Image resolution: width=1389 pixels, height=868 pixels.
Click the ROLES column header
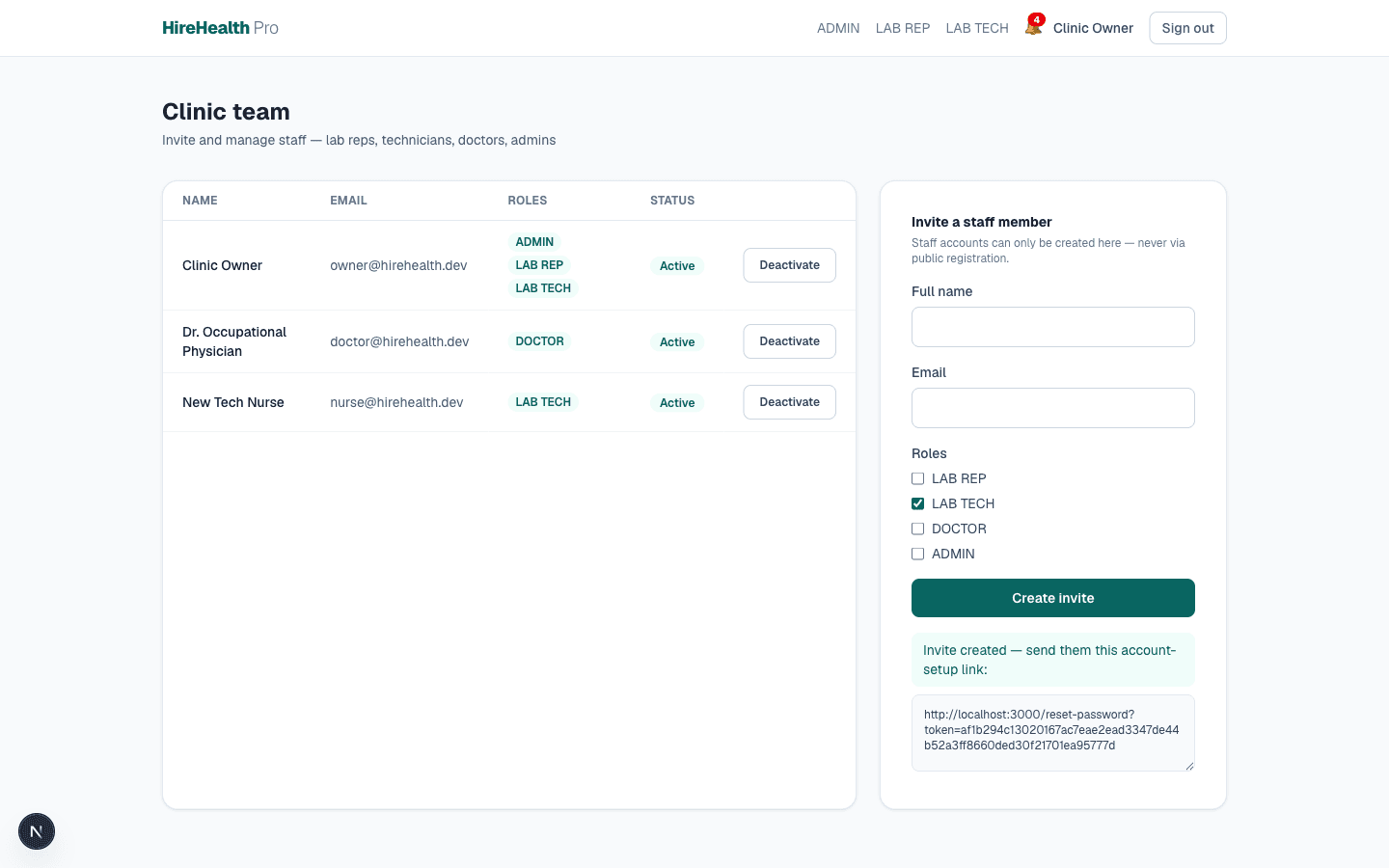coord(528,201)
